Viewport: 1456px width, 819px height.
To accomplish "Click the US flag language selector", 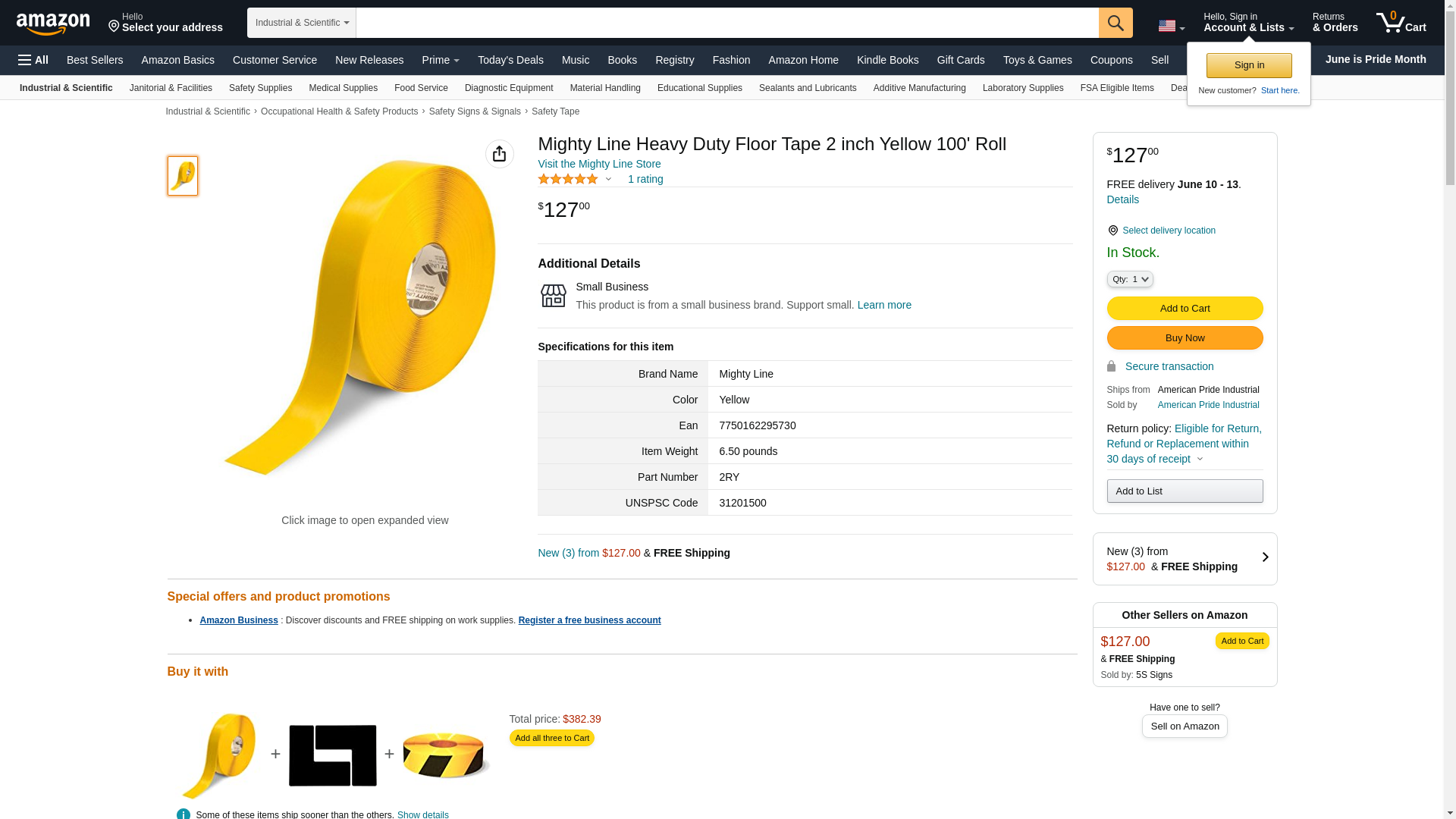I will point(1170,26).
